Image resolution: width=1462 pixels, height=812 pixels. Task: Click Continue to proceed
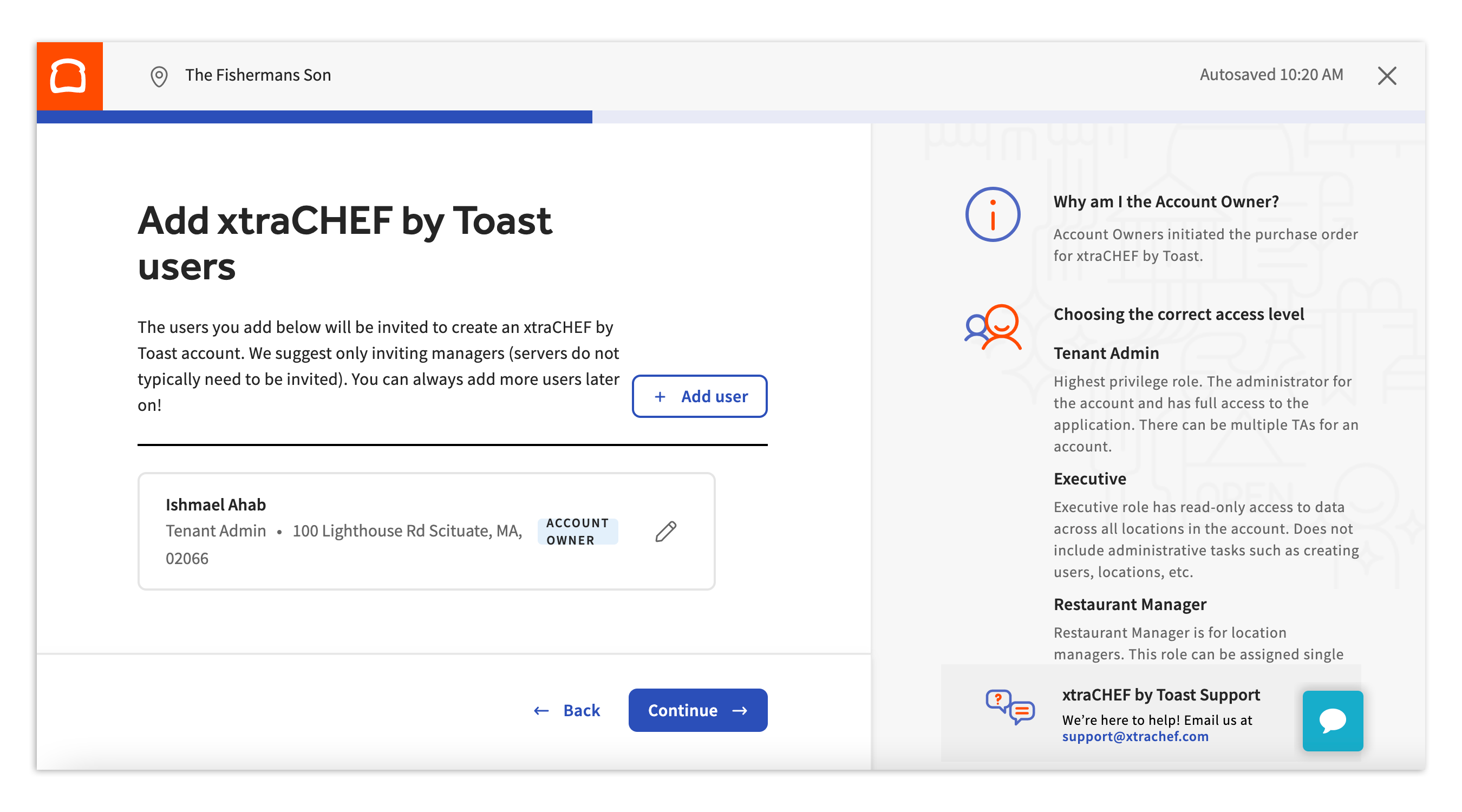(697, 710)
